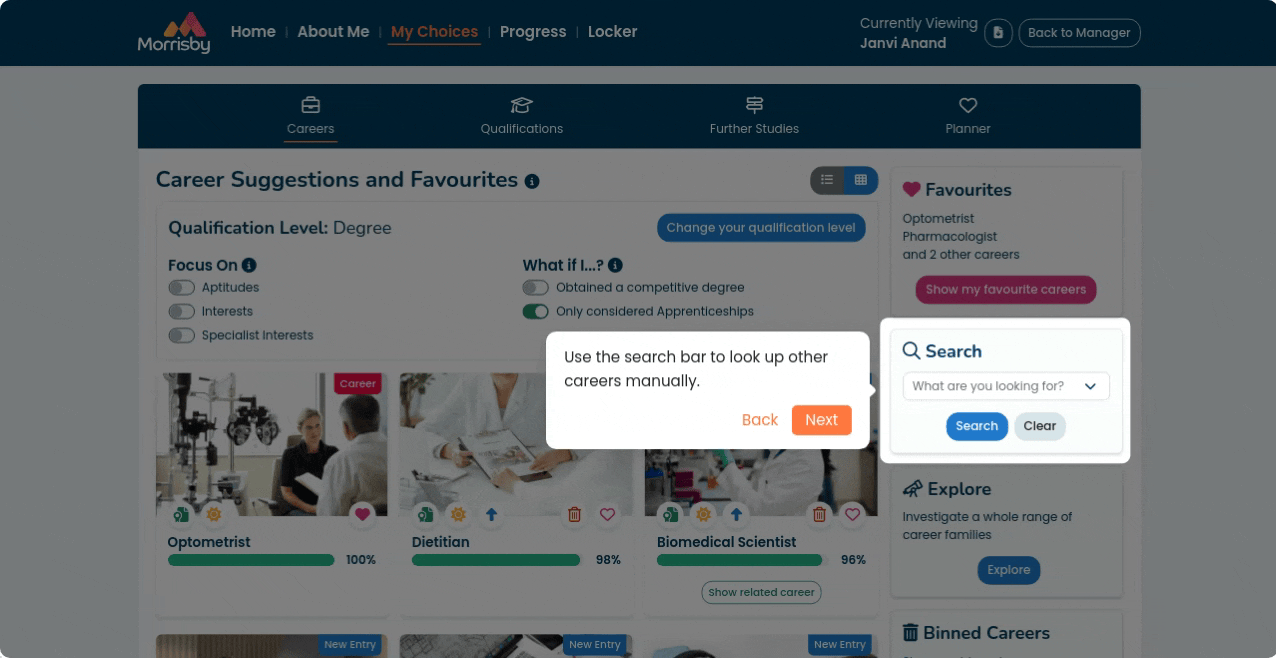Switch to list view icon
This screenshot has height=658, width=1276.
(x=827, y=180)
